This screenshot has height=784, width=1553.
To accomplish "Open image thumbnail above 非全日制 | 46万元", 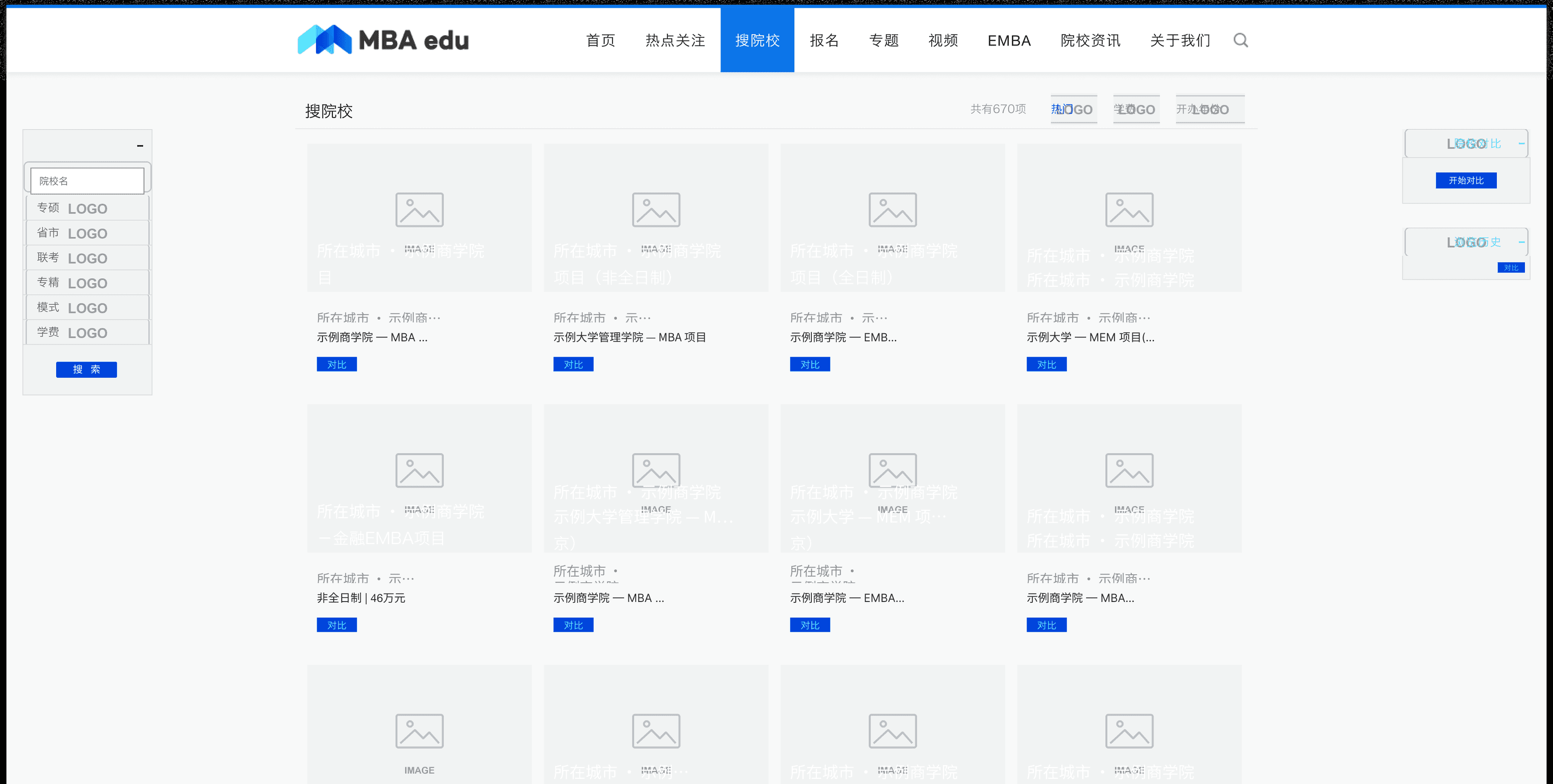I will click(420, 478).
